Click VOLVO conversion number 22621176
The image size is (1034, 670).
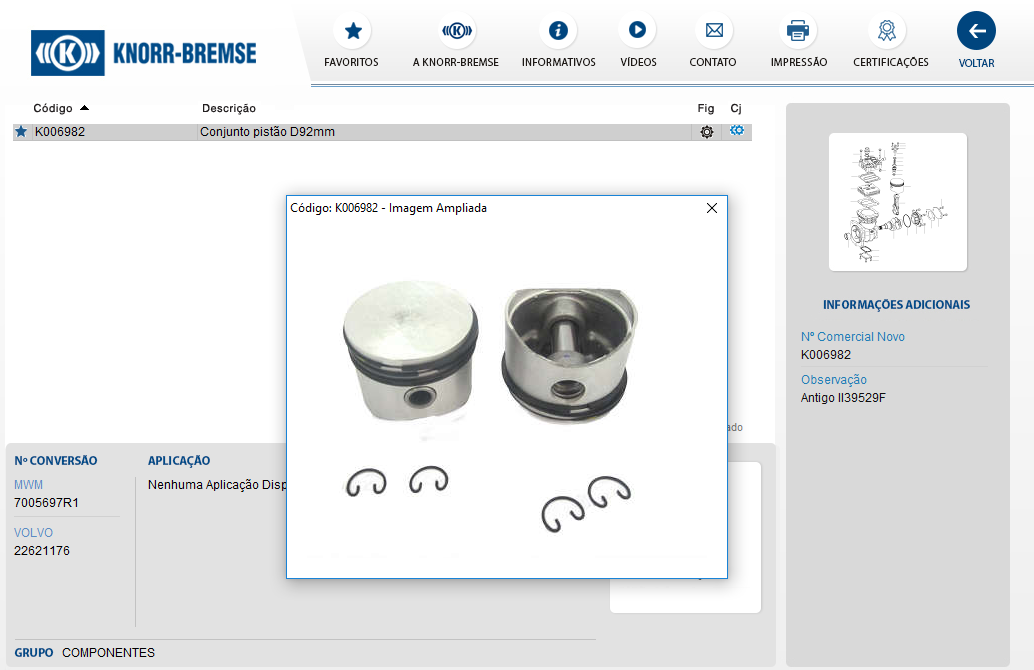click(x=42, y=551)
